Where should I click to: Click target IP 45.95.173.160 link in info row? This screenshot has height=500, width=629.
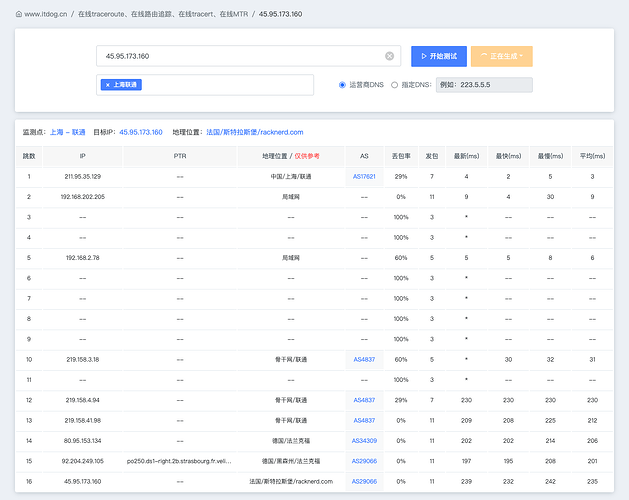(141, 132)
